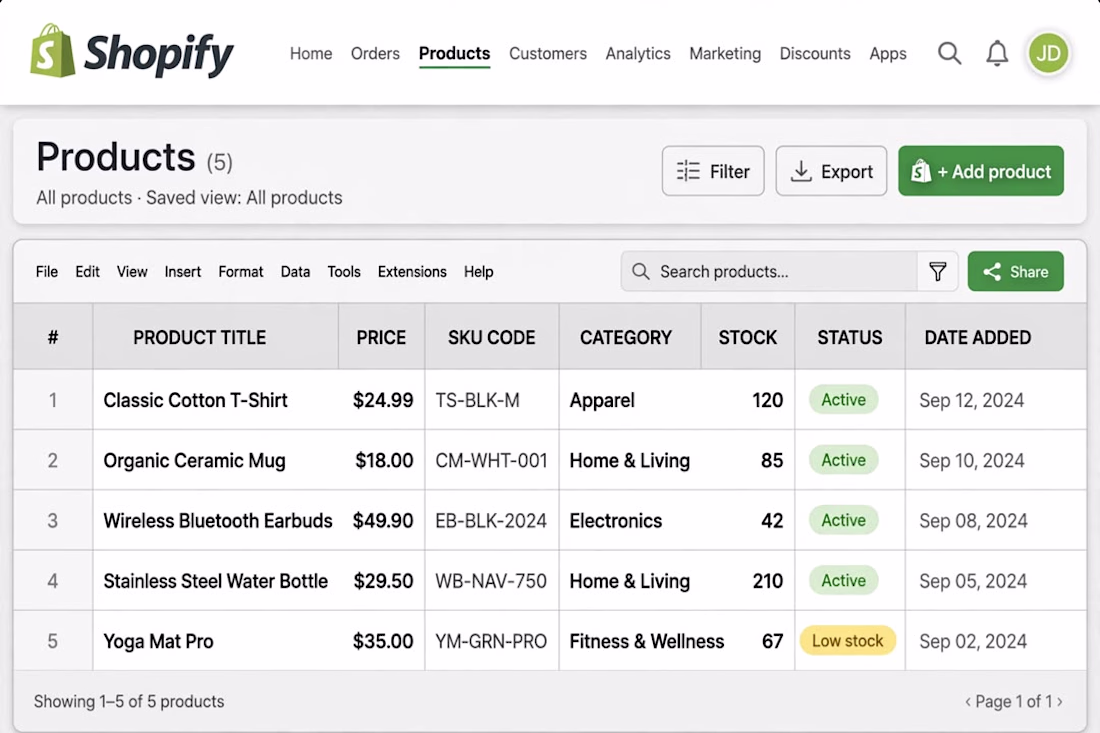
Task: Open the Yoga Mat Pro product
Action: coord(159,641)
